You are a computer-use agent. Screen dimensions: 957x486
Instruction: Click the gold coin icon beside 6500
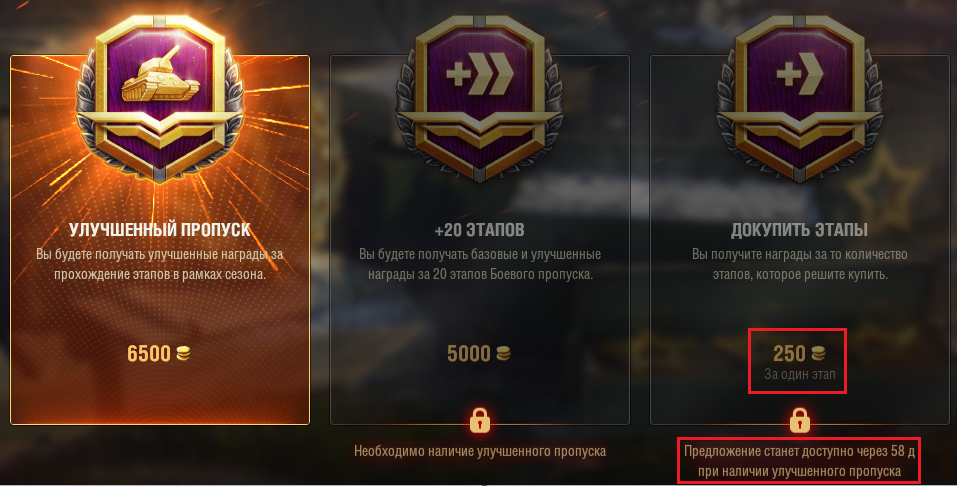183,353
